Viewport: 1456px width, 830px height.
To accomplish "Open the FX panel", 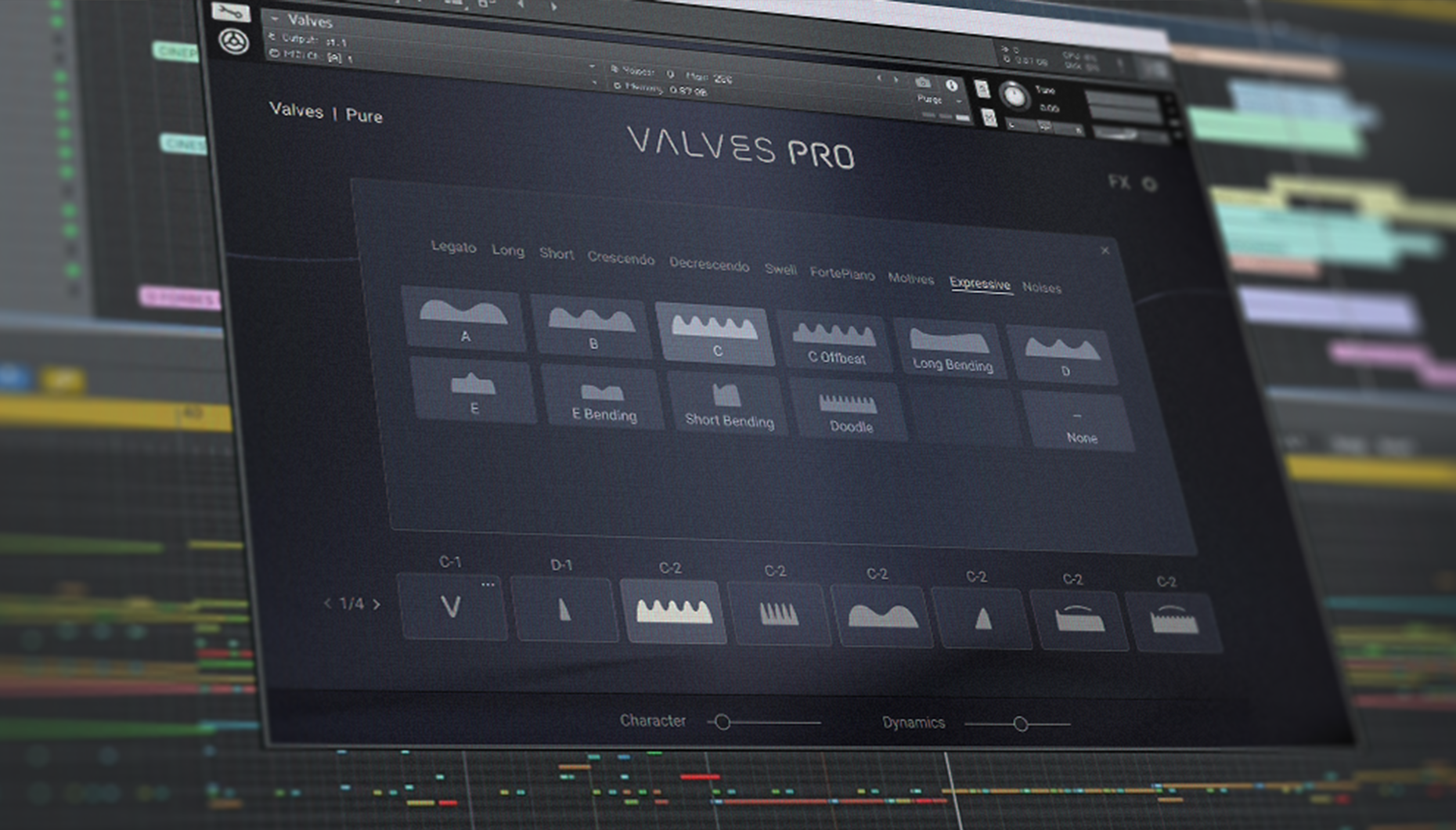I will pyautogui.click(x=1119, y=182).
